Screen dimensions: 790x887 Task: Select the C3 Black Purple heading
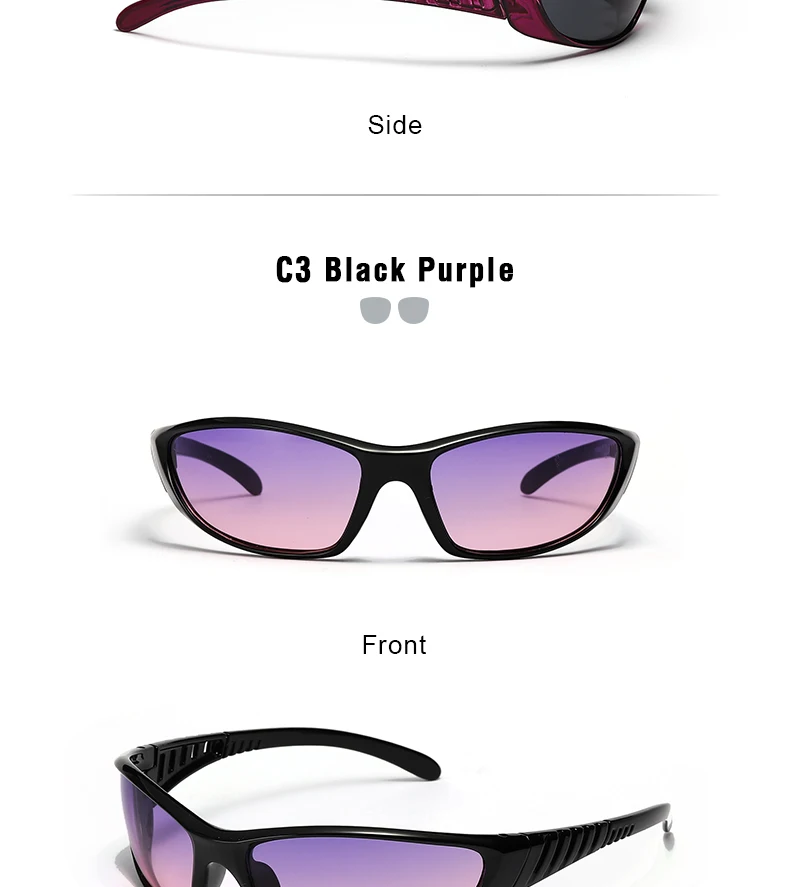coord(395,269)
